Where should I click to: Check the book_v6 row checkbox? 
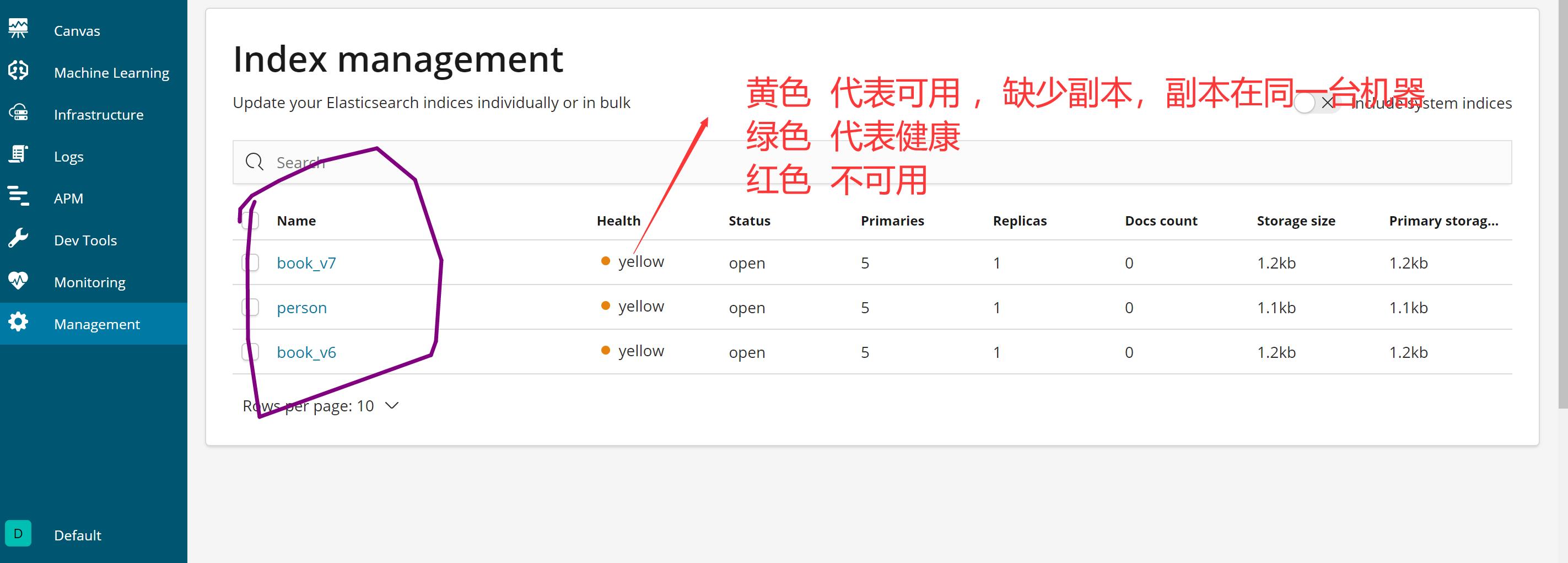[x=250, y=352]
